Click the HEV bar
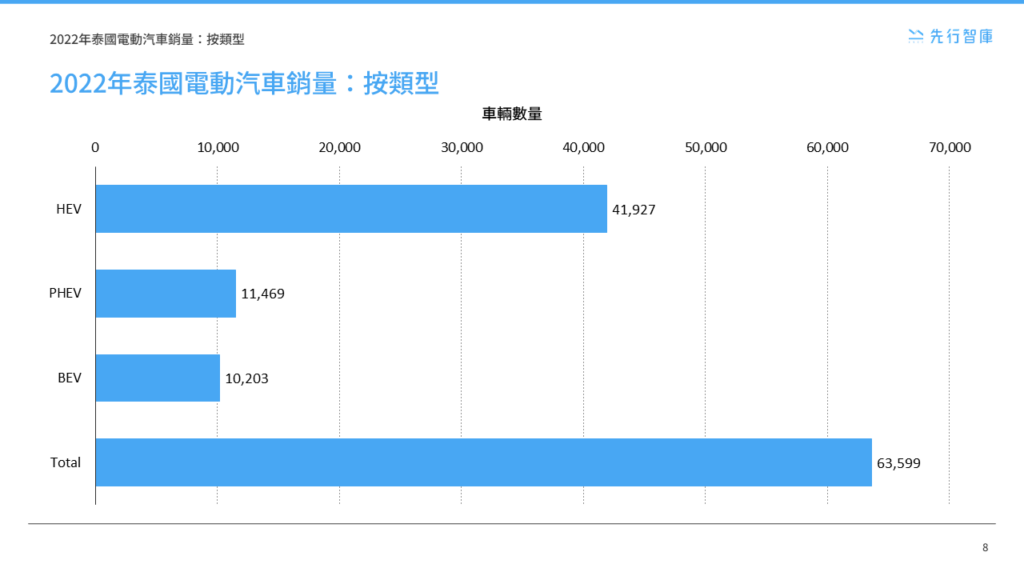1024x576 pixels. point(351,209)
